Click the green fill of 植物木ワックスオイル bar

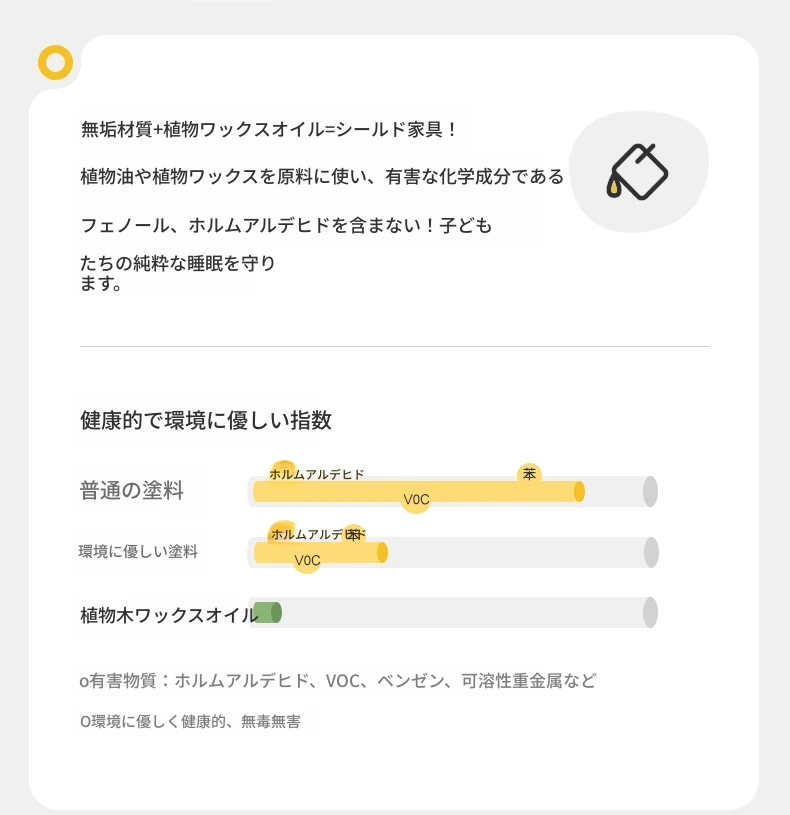[x=267, y=613]
